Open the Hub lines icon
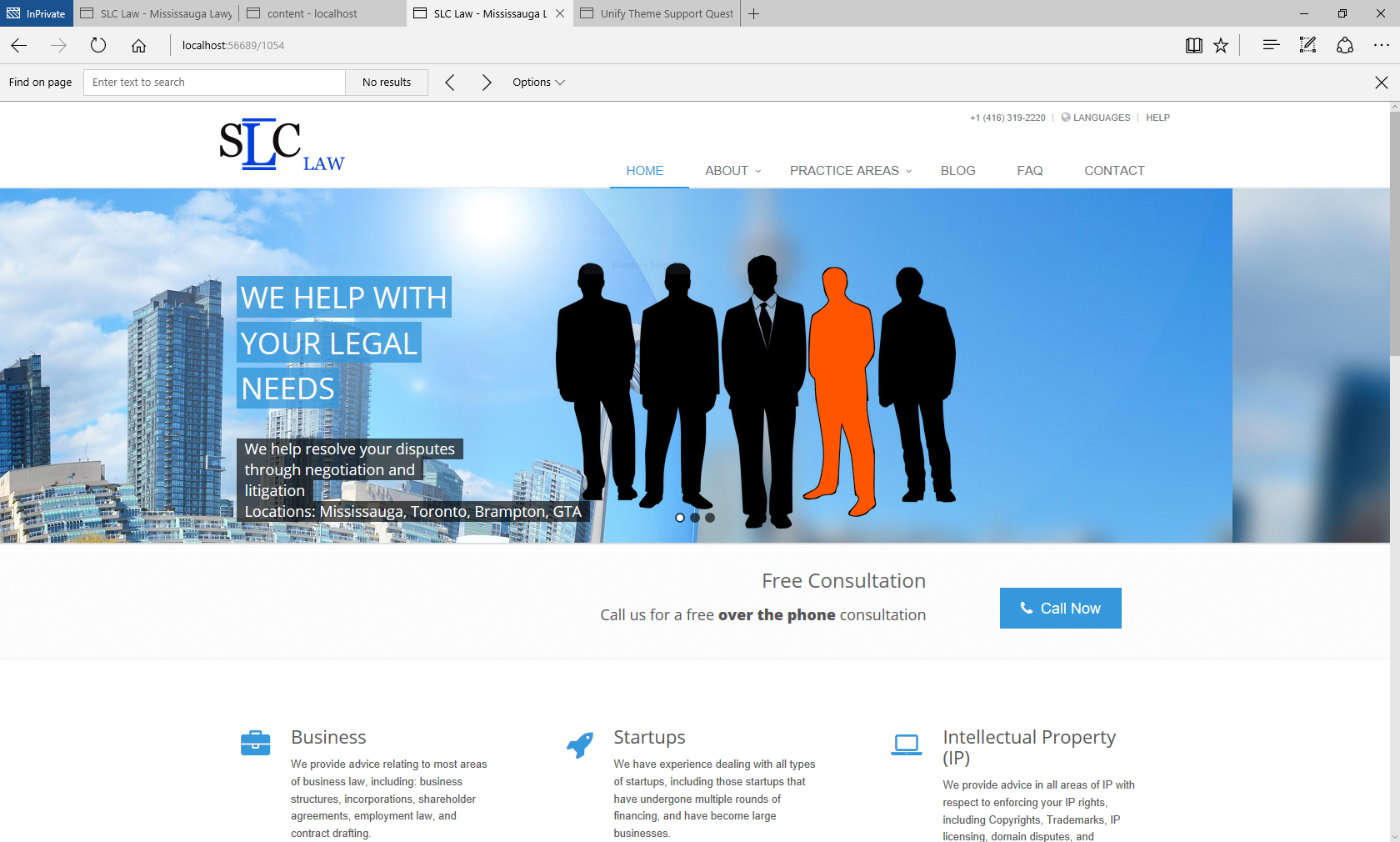 1271,46
